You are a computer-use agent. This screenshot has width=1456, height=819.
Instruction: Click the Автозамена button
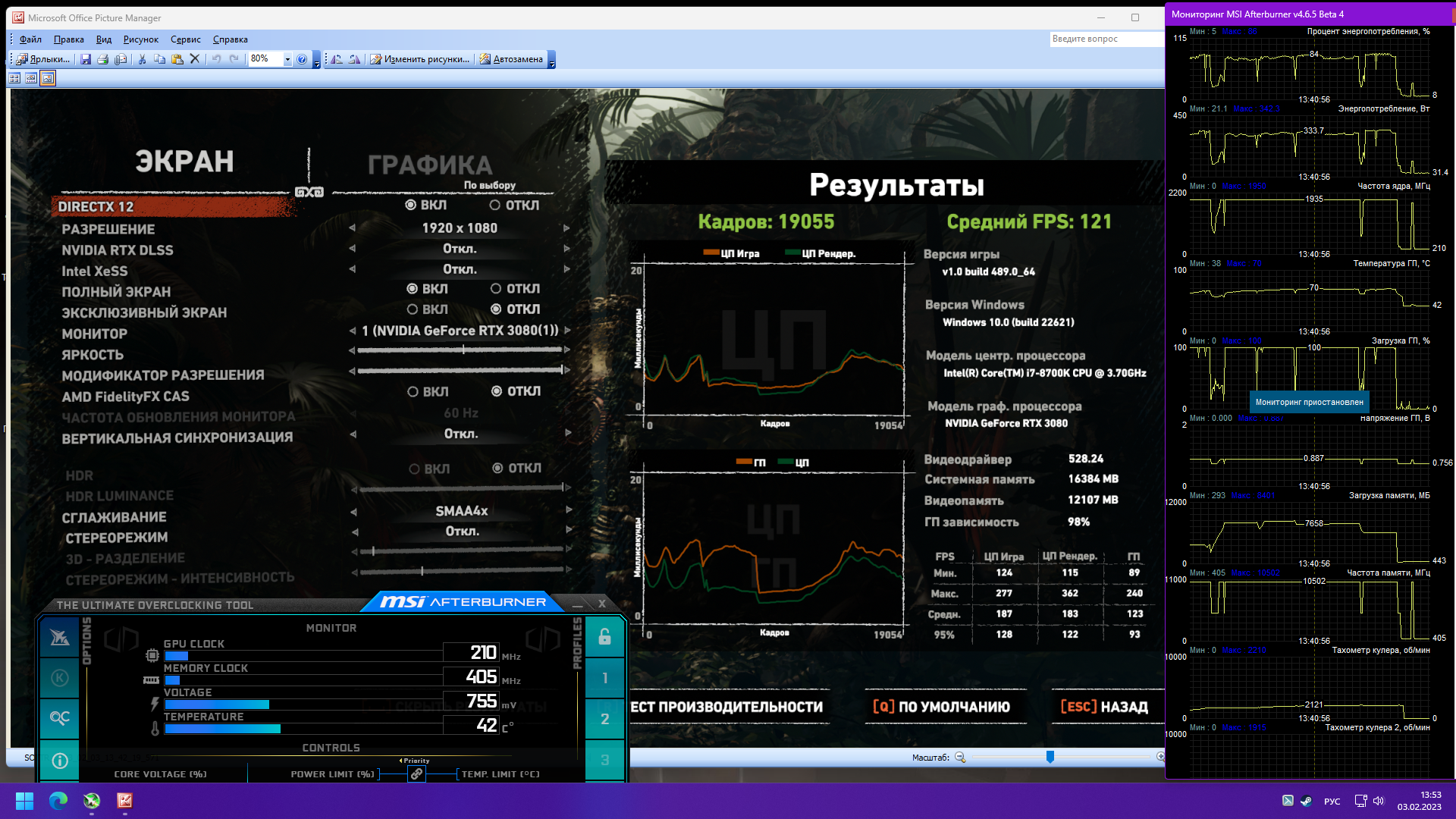coord(511,59)
